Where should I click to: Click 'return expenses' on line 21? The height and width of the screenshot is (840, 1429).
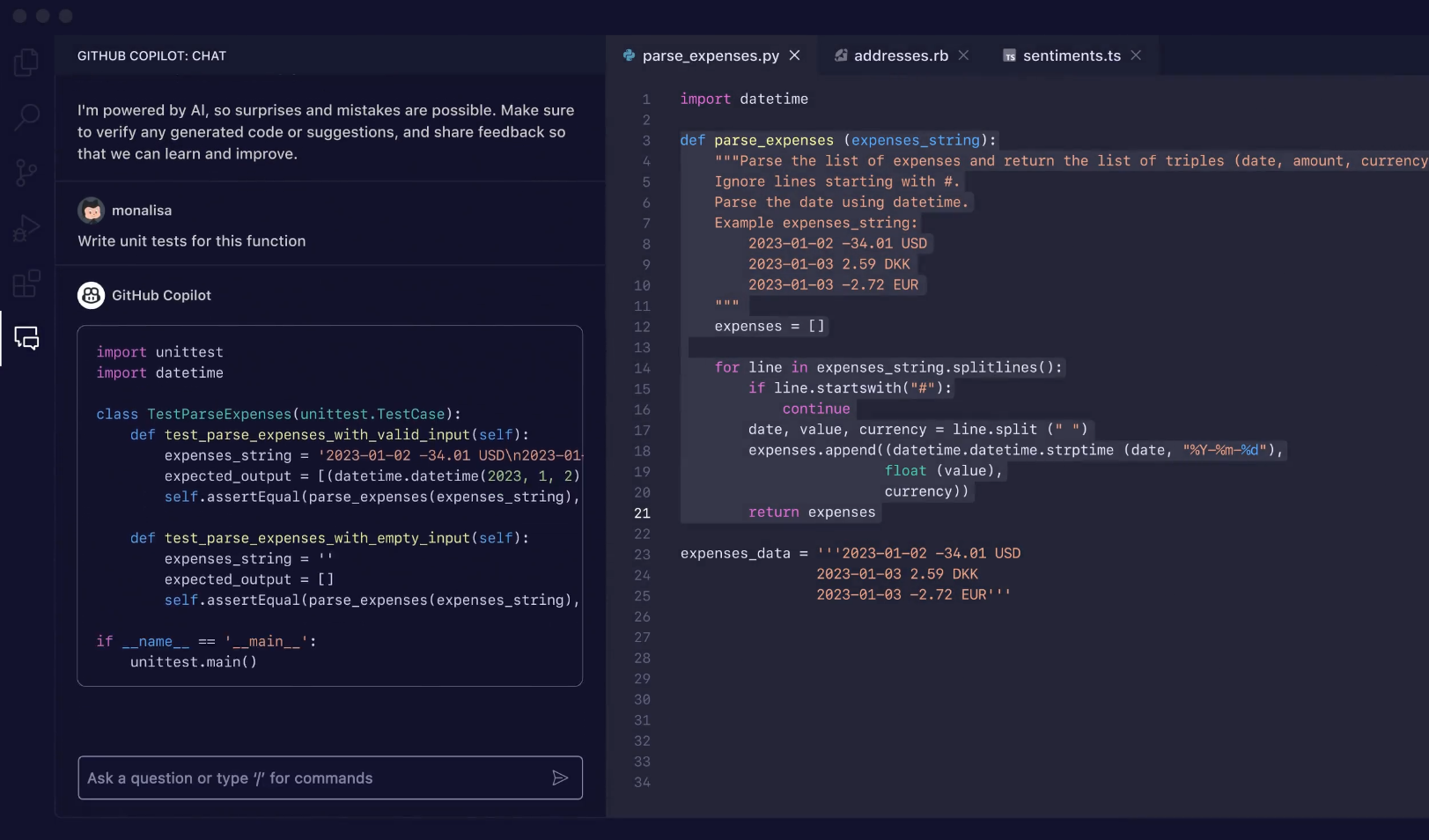pos(812,512)
